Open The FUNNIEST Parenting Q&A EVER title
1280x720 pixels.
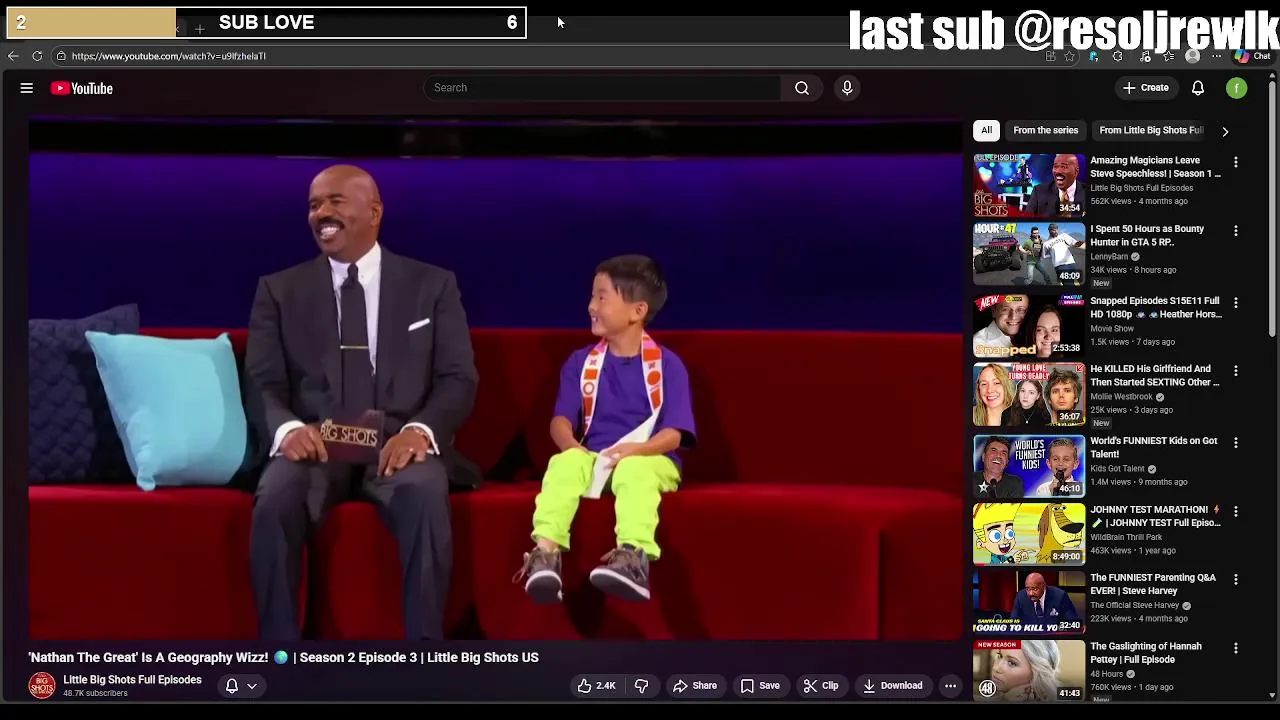pyautogui.click(x=1155, y=584)
